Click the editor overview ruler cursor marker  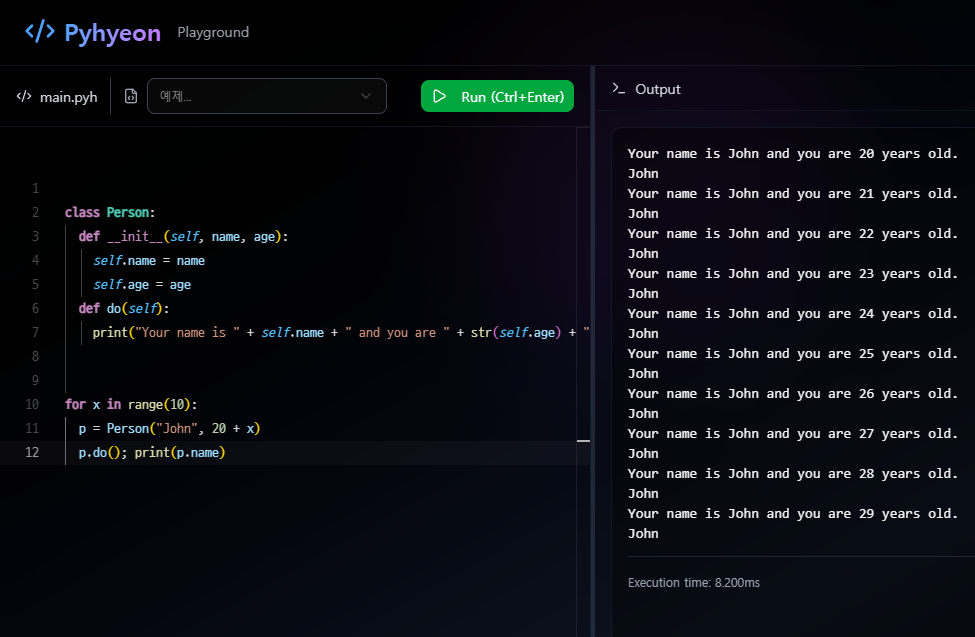pos(584,440)
